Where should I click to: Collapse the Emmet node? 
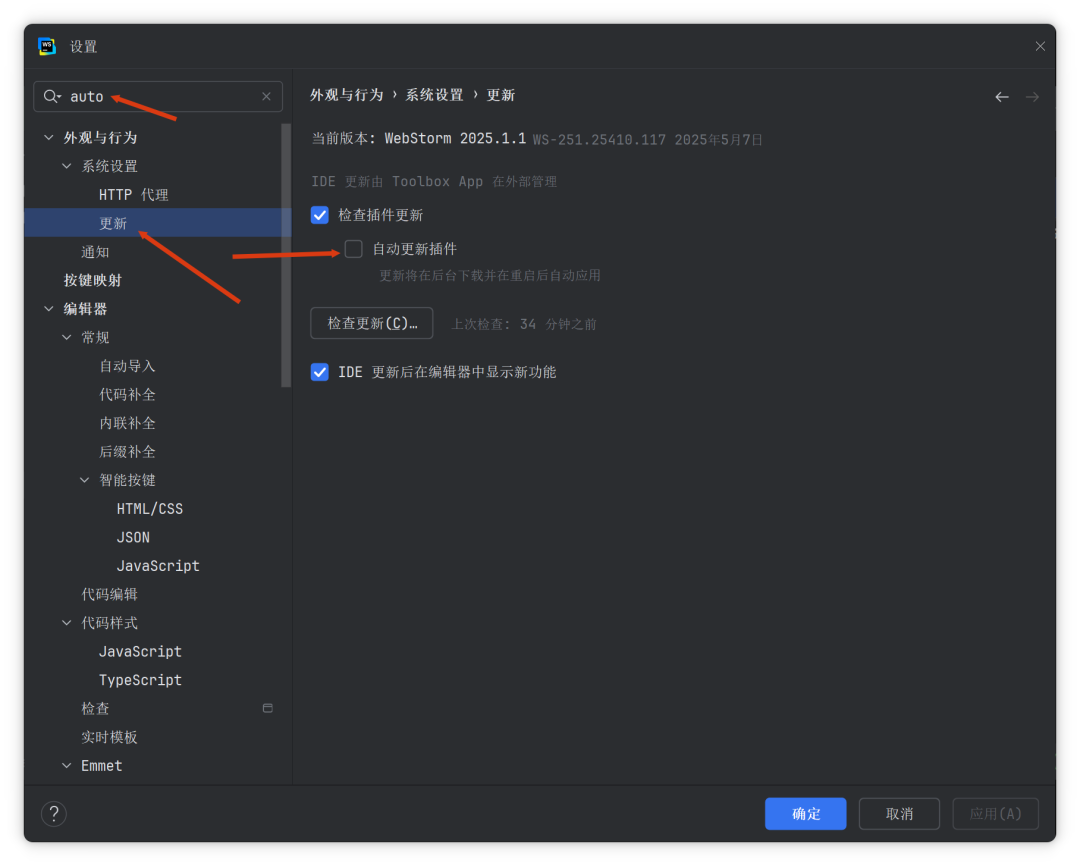[x=67, y=765]
